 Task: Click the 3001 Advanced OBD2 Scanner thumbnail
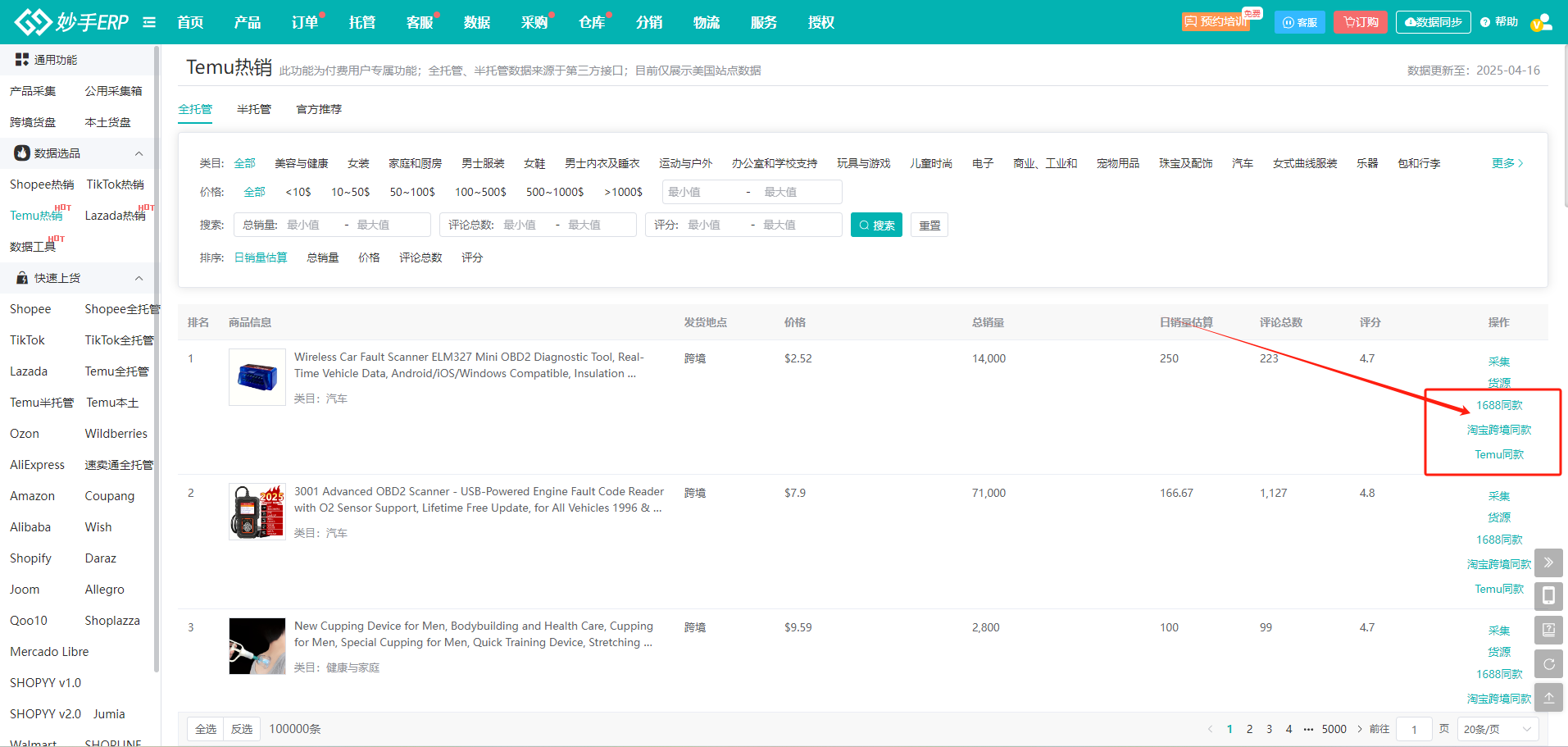click(x=257, y=512)
